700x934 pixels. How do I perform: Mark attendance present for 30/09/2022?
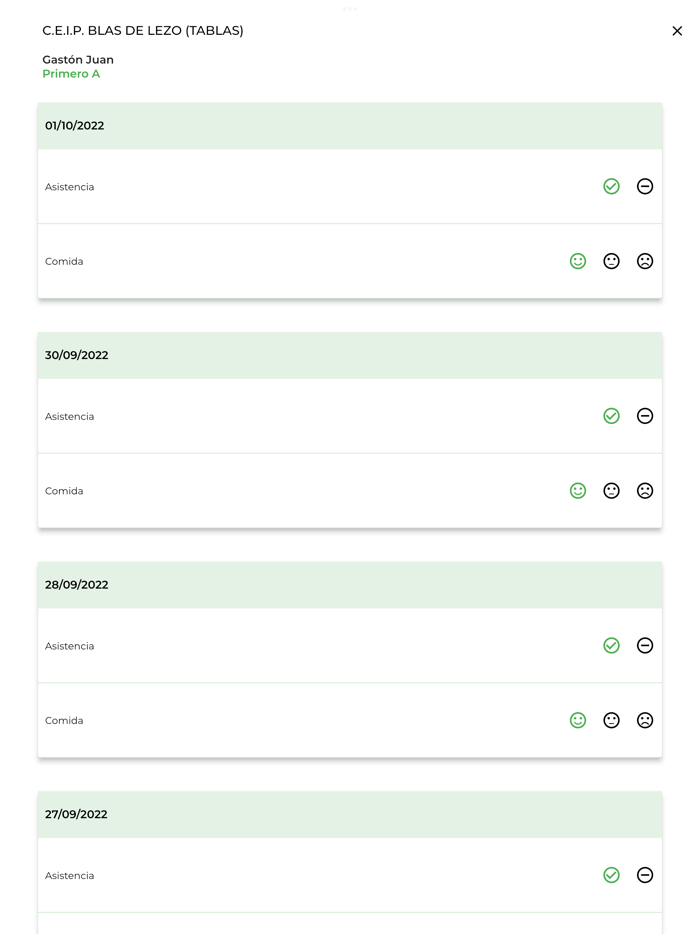pos(611,416)
